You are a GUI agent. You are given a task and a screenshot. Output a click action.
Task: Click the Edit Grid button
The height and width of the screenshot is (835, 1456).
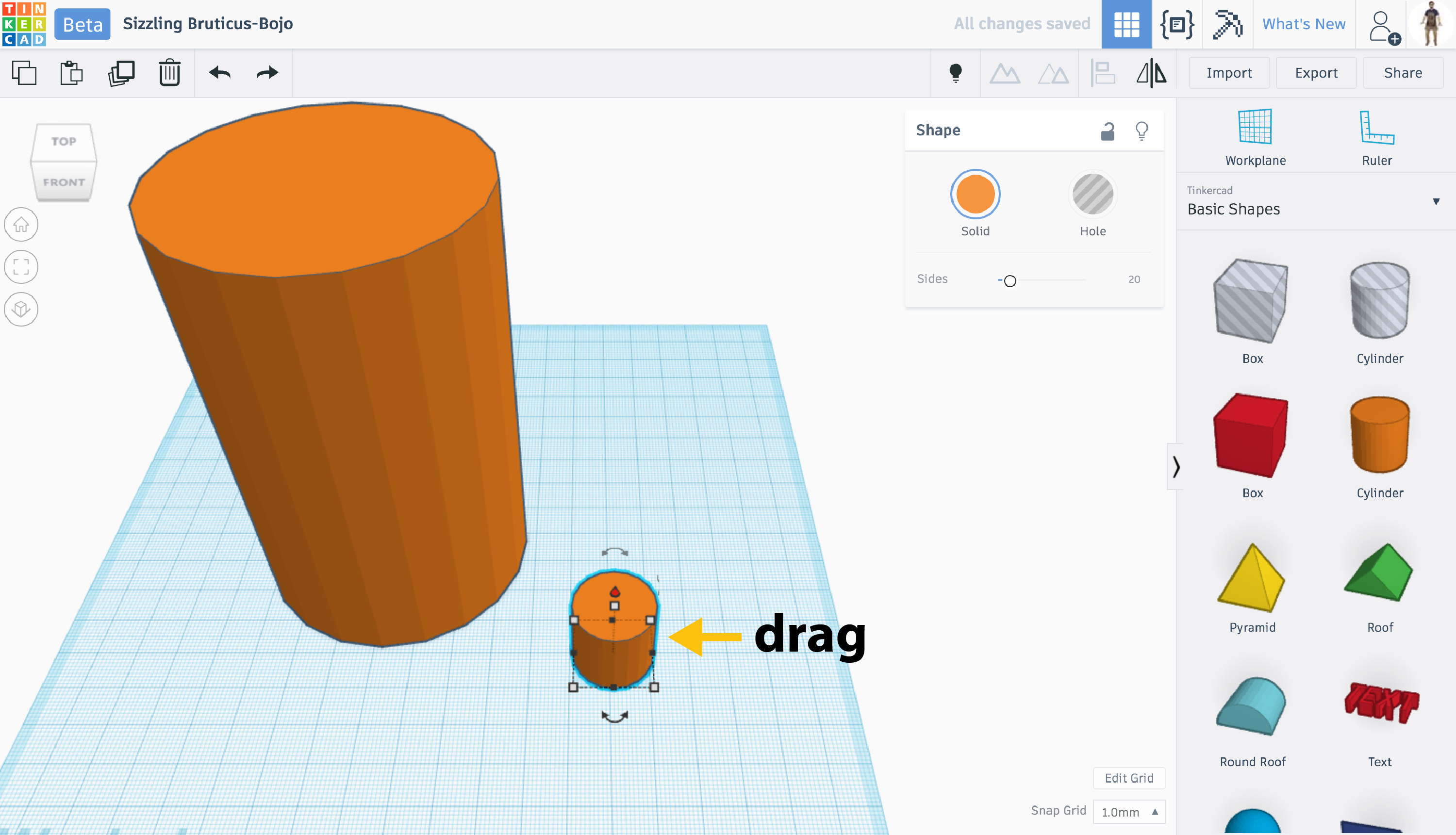tap(1128, 778)
